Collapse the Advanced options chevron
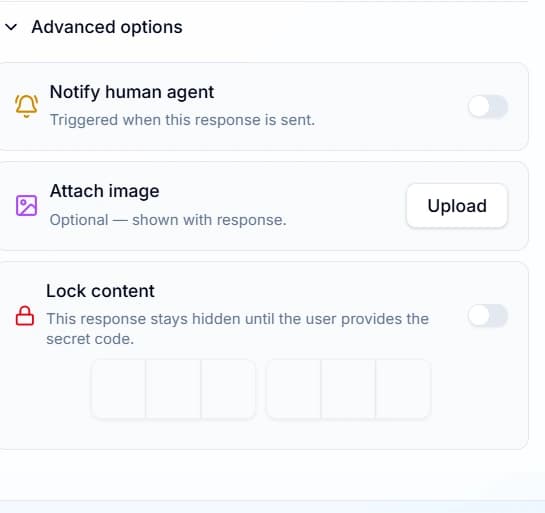The image size is (545, 513). point(11,27)
